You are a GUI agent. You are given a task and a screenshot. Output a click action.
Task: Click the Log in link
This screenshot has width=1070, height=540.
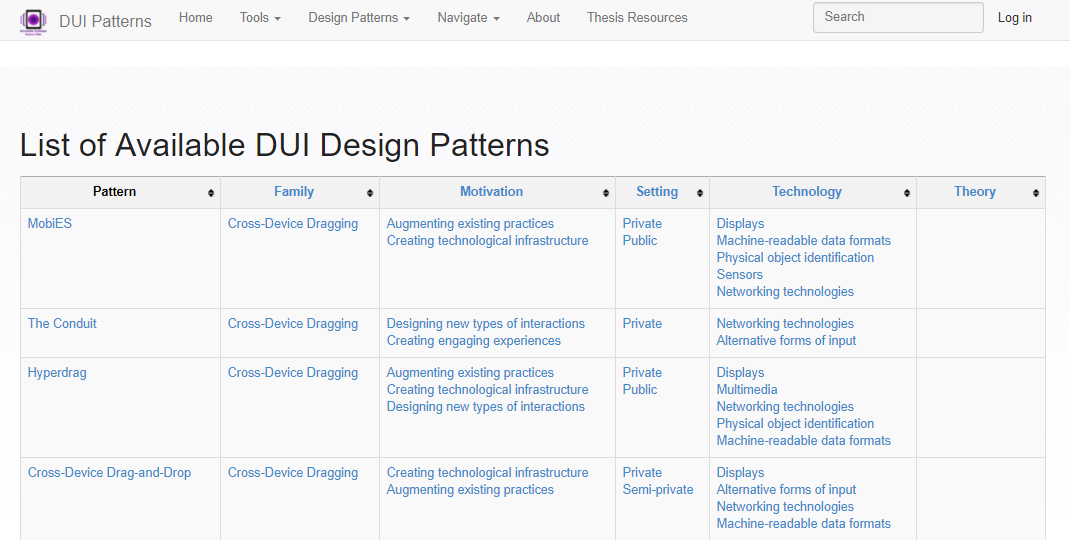(x=1014, y=18)
